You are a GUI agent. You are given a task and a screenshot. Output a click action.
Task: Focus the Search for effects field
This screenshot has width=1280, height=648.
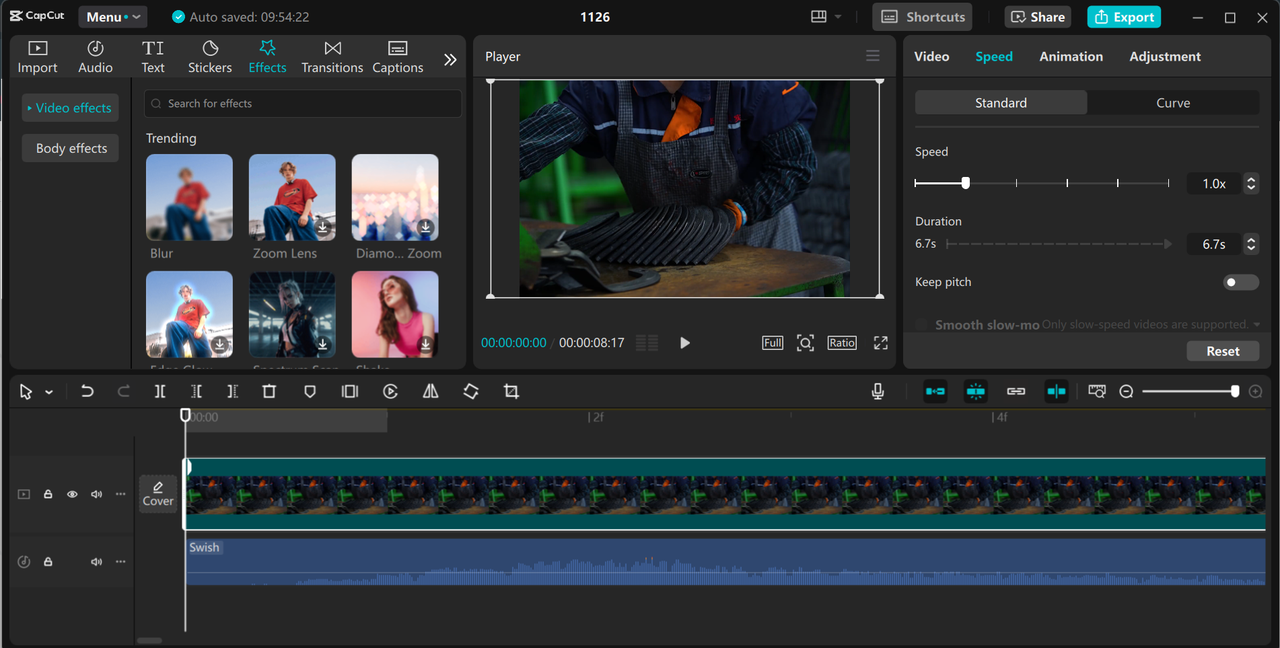coord(303,103)
